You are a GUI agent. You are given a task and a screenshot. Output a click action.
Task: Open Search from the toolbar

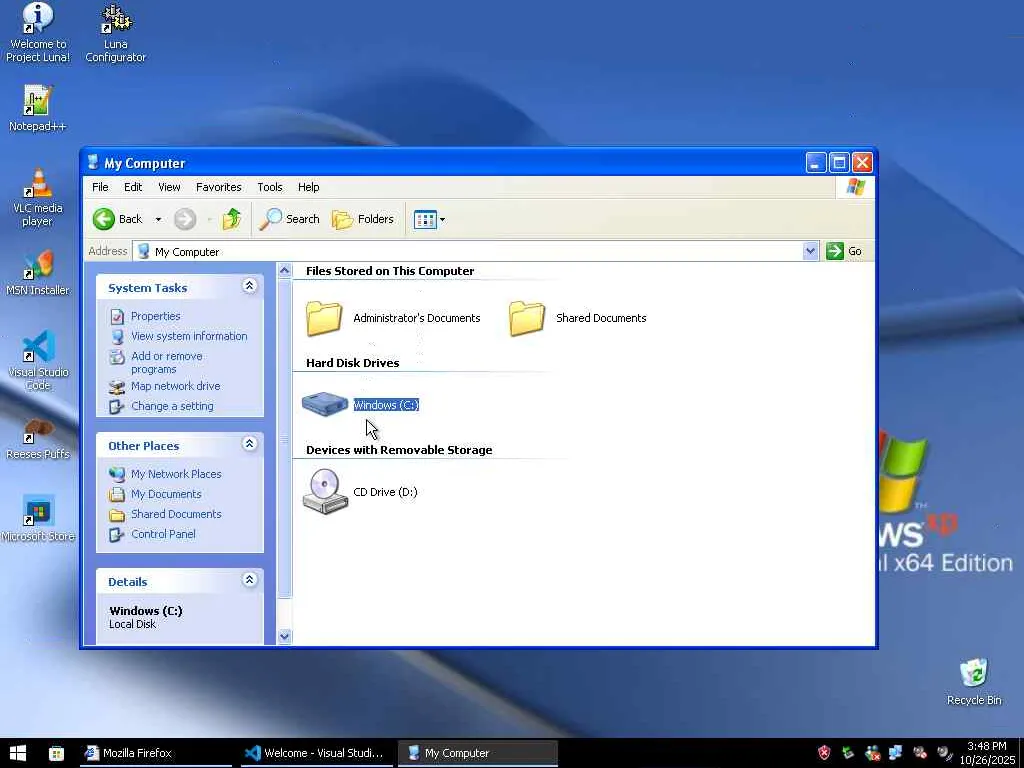pyautogui.click(x=289, y=219)
